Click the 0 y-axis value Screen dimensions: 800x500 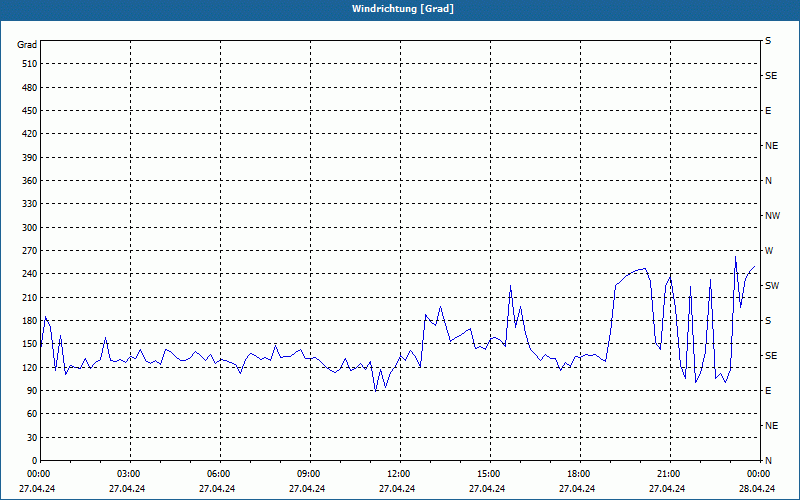pos(34,461)
